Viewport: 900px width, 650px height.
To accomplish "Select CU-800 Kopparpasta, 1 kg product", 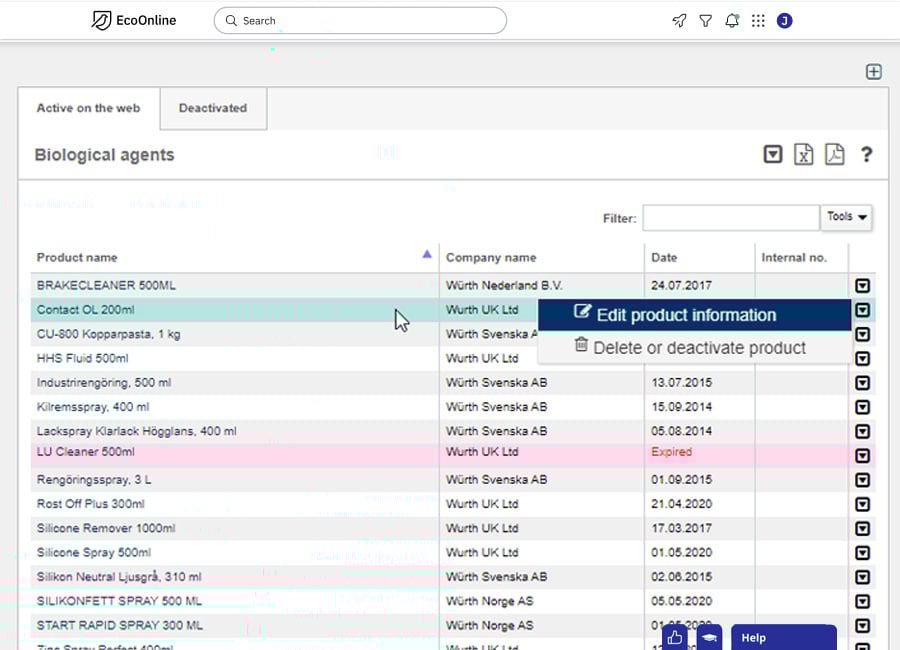I will tap(108, 334).
